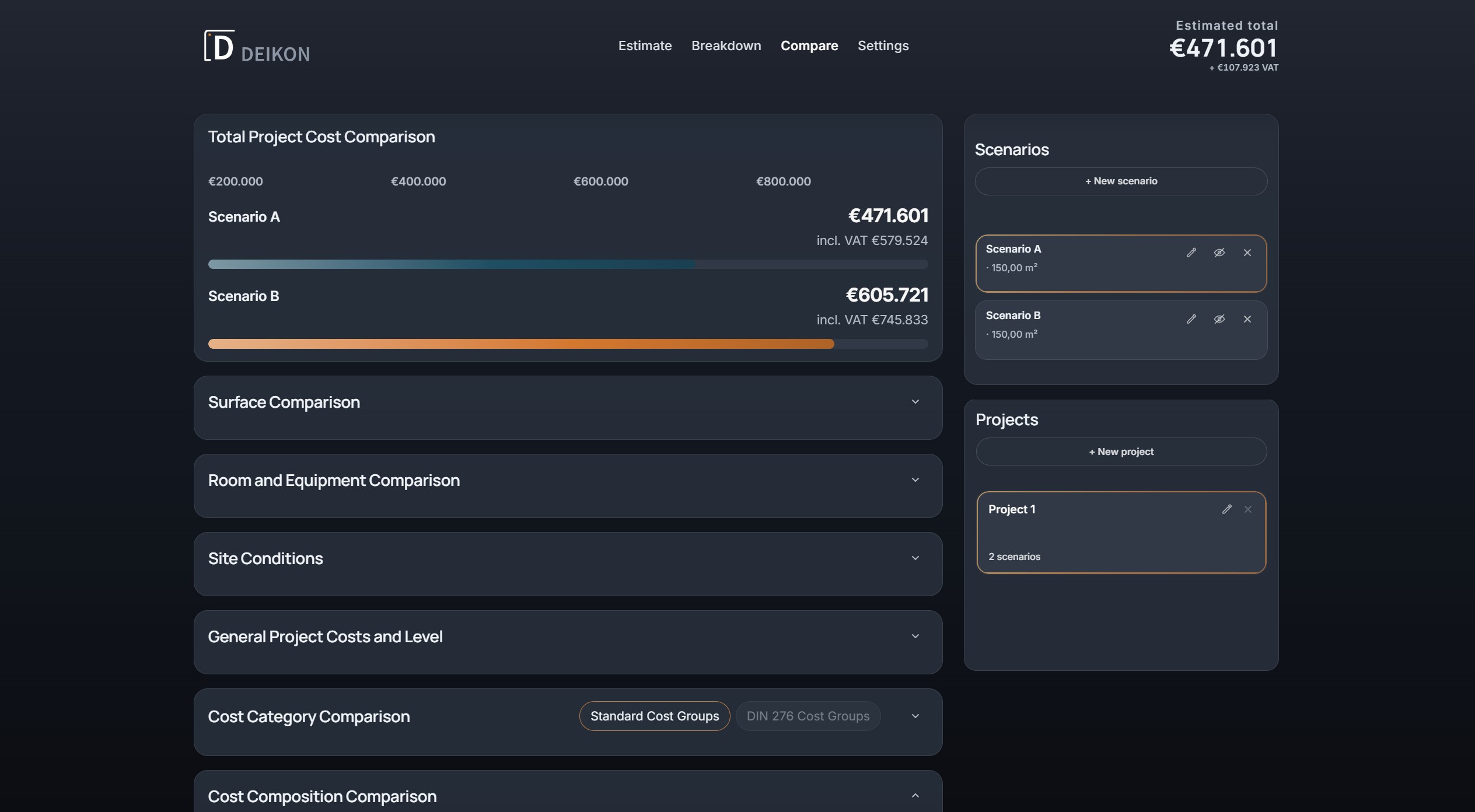Open the Settings tab

[x=883, y=45]
